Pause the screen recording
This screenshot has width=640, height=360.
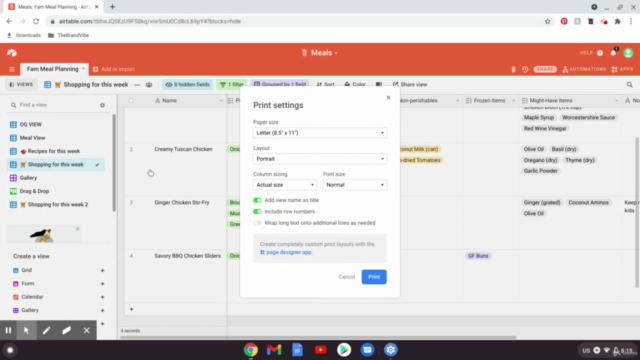(8, 330)
